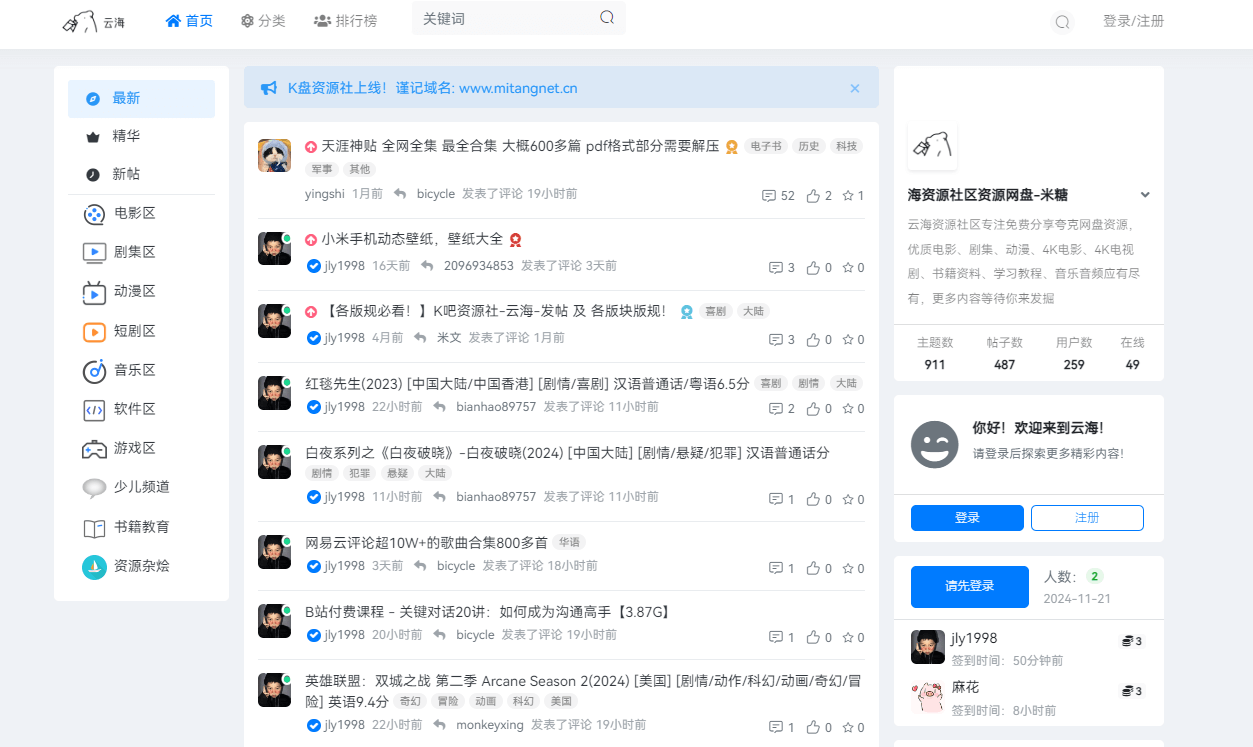This screenshot has height=747, width=1253.
Task: Select the 音乐区 sidebar icon
Action: 93,370
